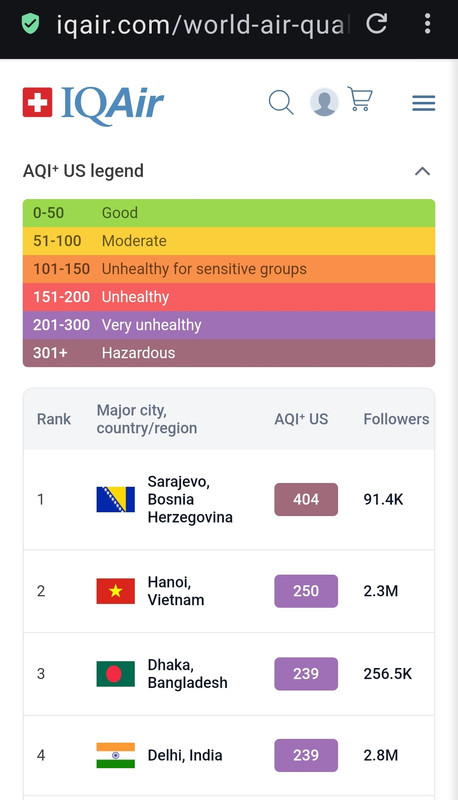
Task: Open the hamburger menu
Action: (424, 103)
